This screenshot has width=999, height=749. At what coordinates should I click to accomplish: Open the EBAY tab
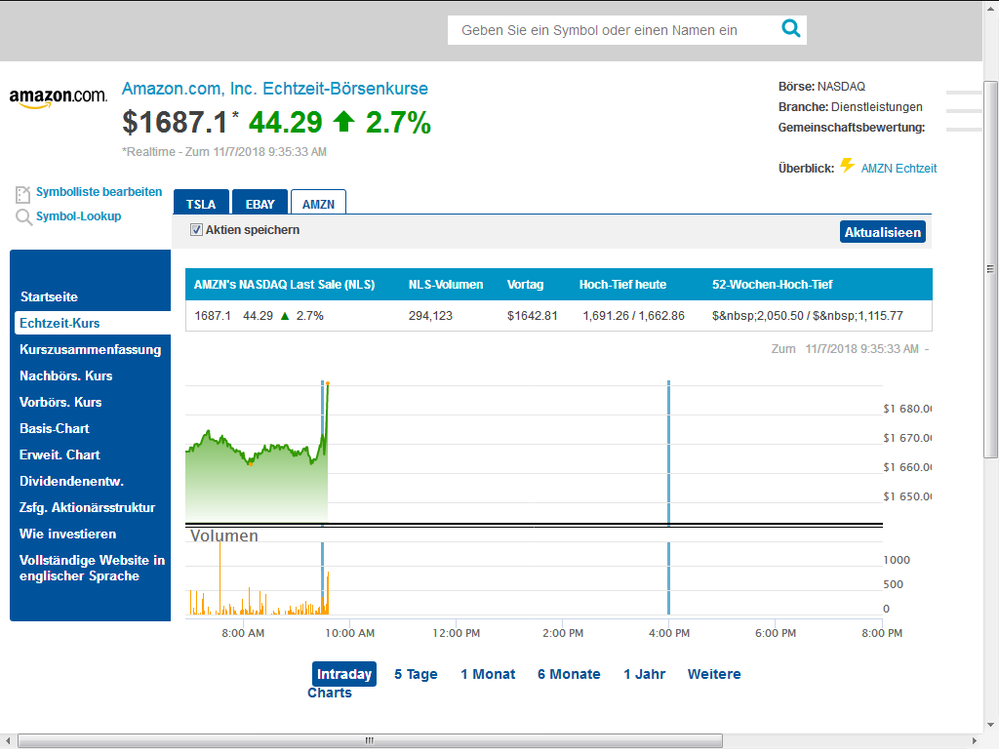click(x=259, y=203)
